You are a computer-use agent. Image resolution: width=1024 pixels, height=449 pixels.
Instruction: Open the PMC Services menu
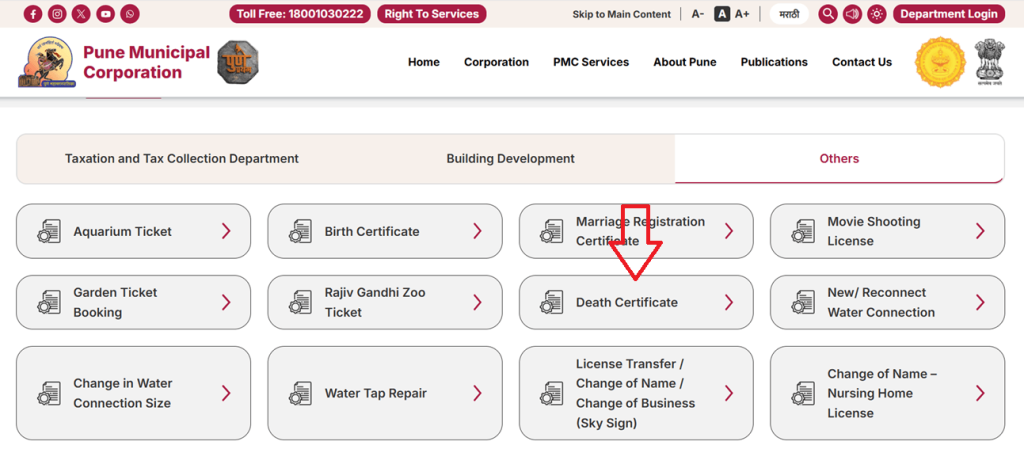click(591, 62)
